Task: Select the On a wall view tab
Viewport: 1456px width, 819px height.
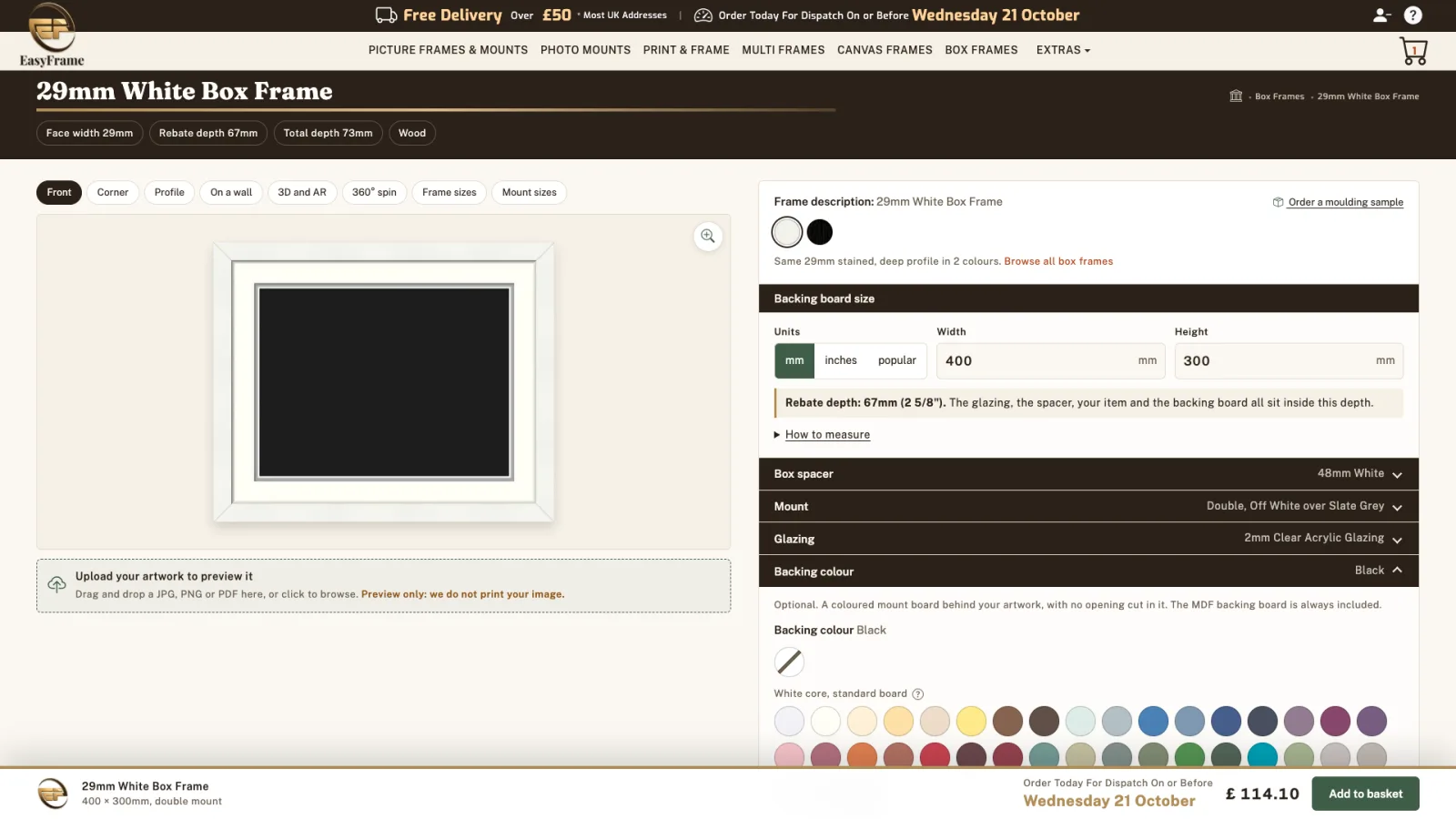Action: (231, 192)
